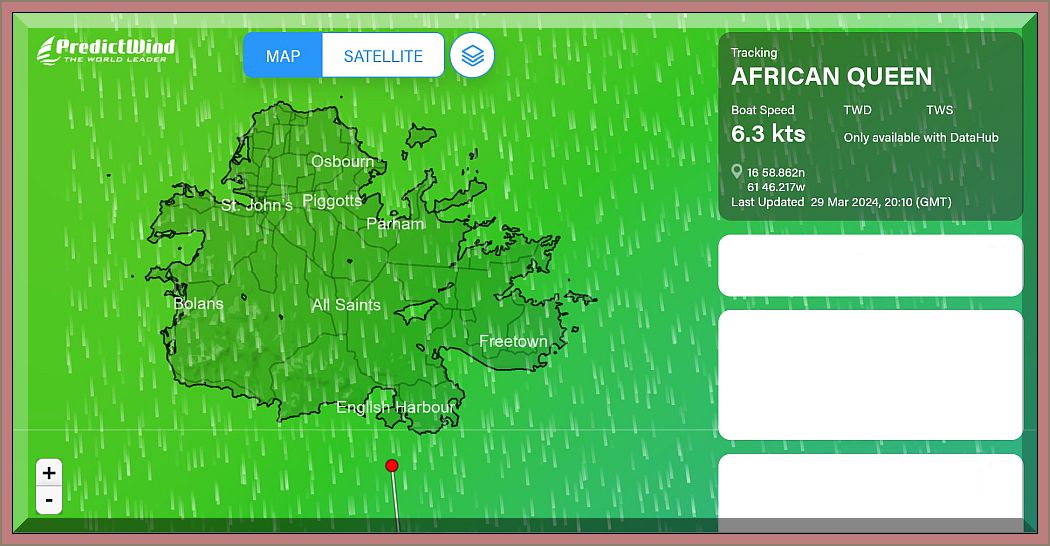This screenshot has width=1050, height=546.
Task: Switch to the SATELLITE view
Action: pyautogui.click(x=383, y=55)
